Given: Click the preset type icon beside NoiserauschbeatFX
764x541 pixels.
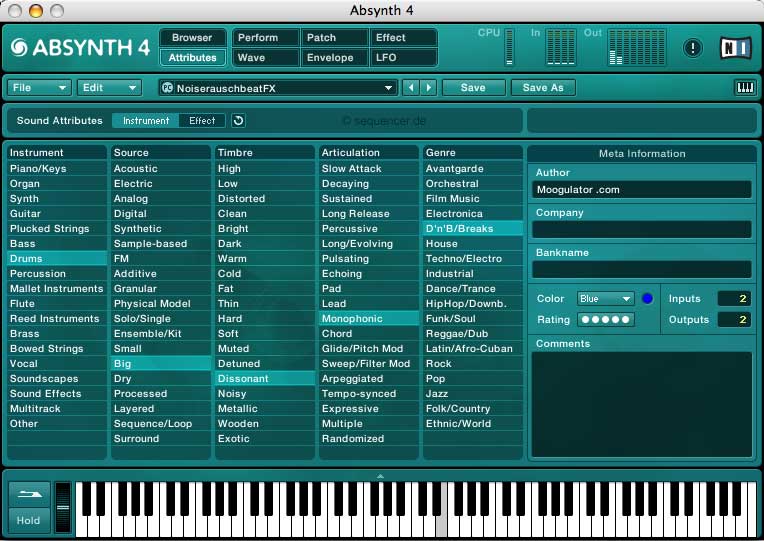Looking at the screenshot, I should click(x=167, y=88).
